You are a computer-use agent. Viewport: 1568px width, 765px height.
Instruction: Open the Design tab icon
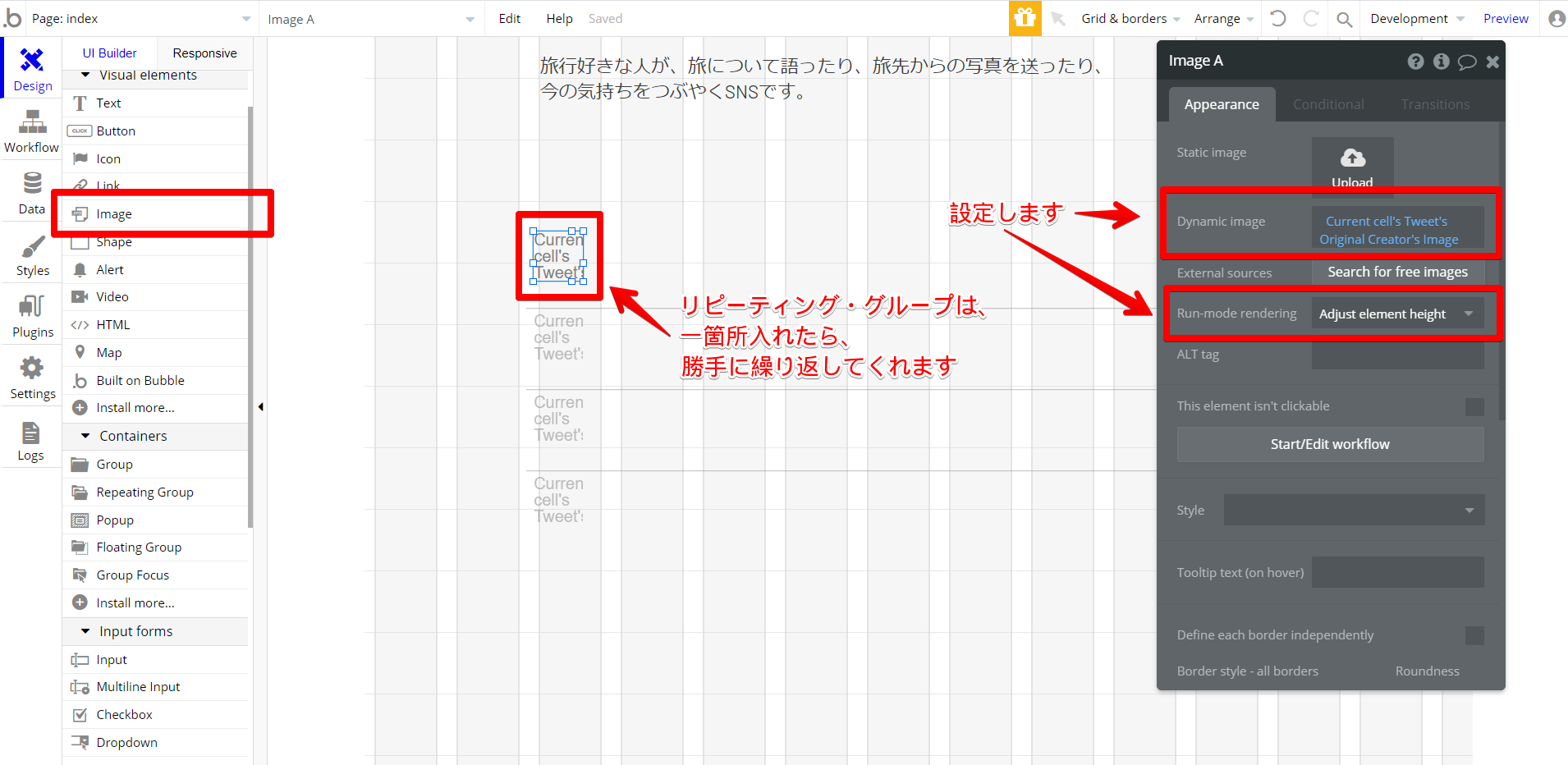(32, 60)
